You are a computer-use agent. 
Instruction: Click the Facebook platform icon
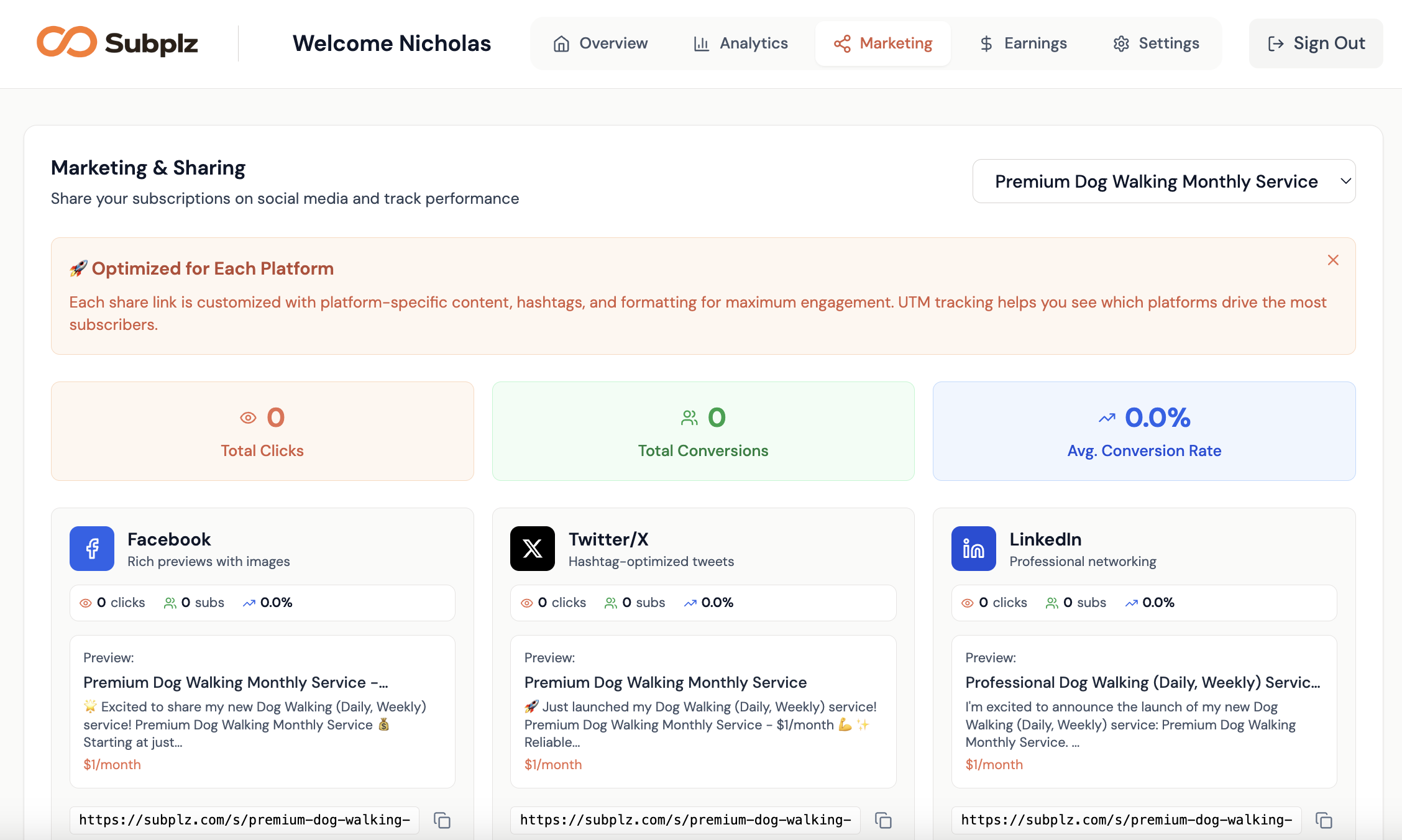91,549
